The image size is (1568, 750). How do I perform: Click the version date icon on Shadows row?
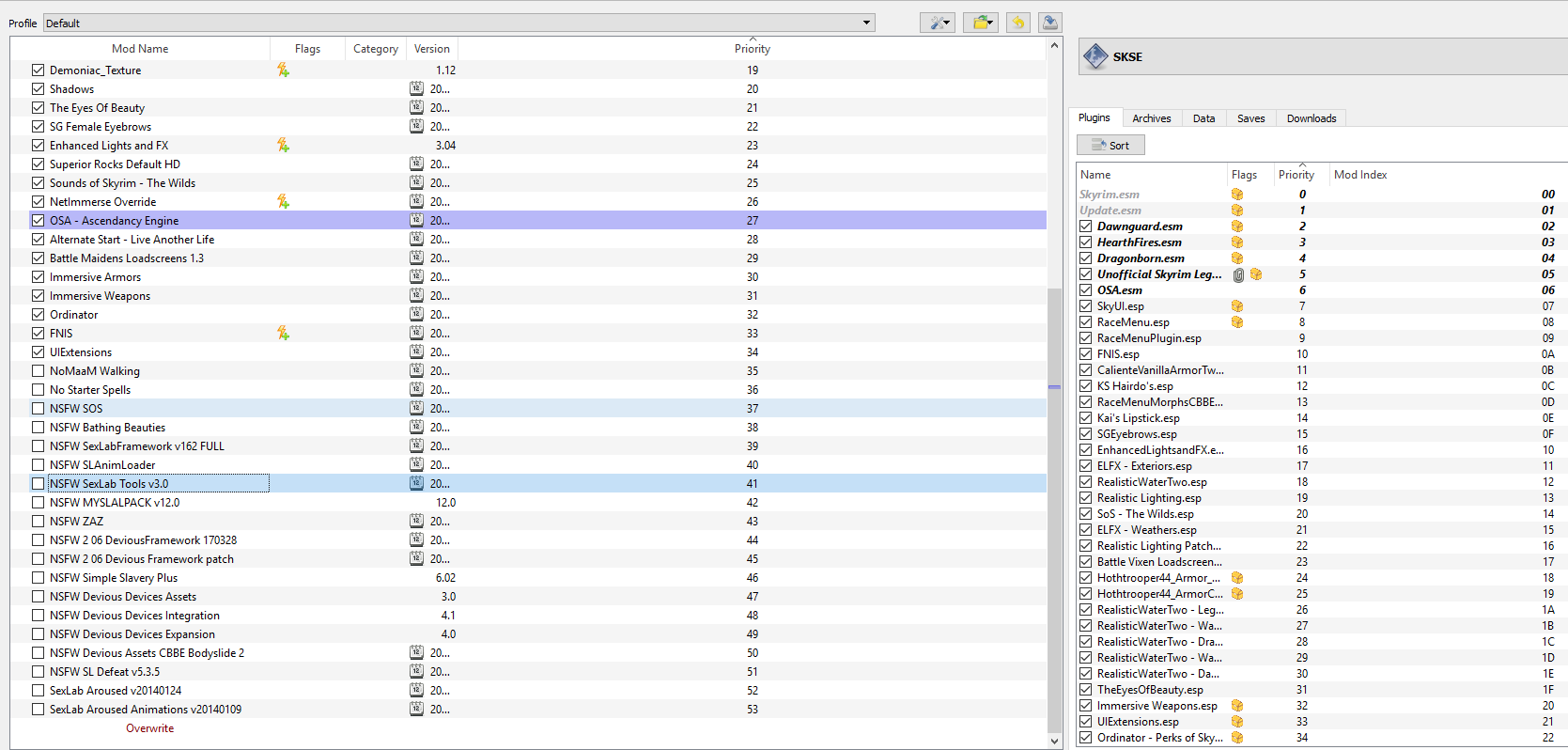[x=416, y=88]
